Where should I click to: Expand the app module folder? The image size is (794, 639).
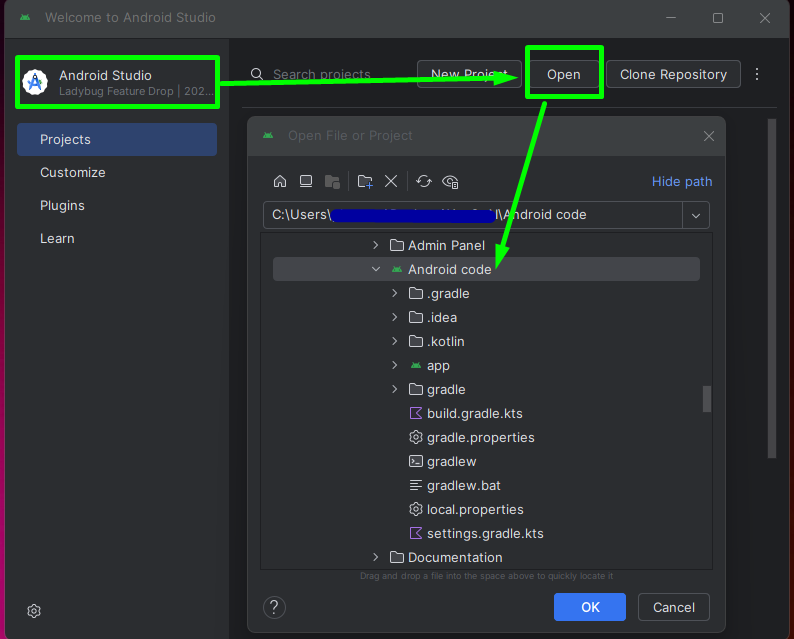[x=395, y=366]
